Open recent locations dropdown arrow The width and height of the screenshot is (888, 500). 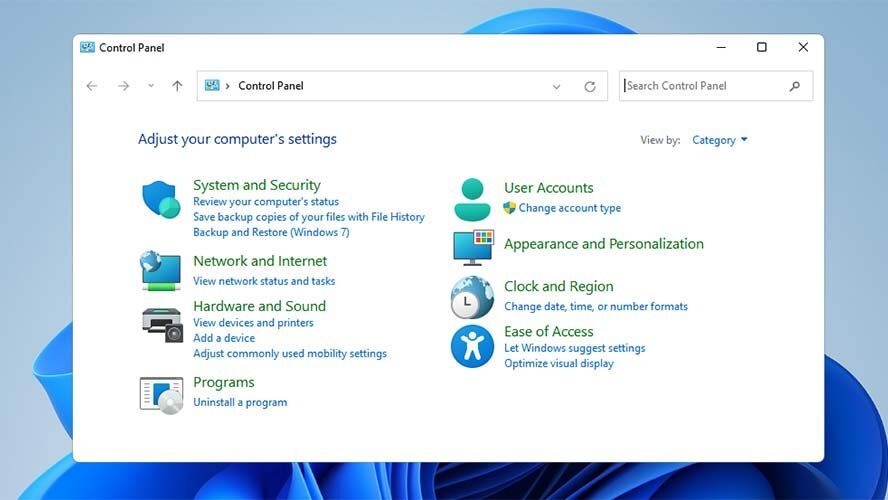(x=151, y=86)
